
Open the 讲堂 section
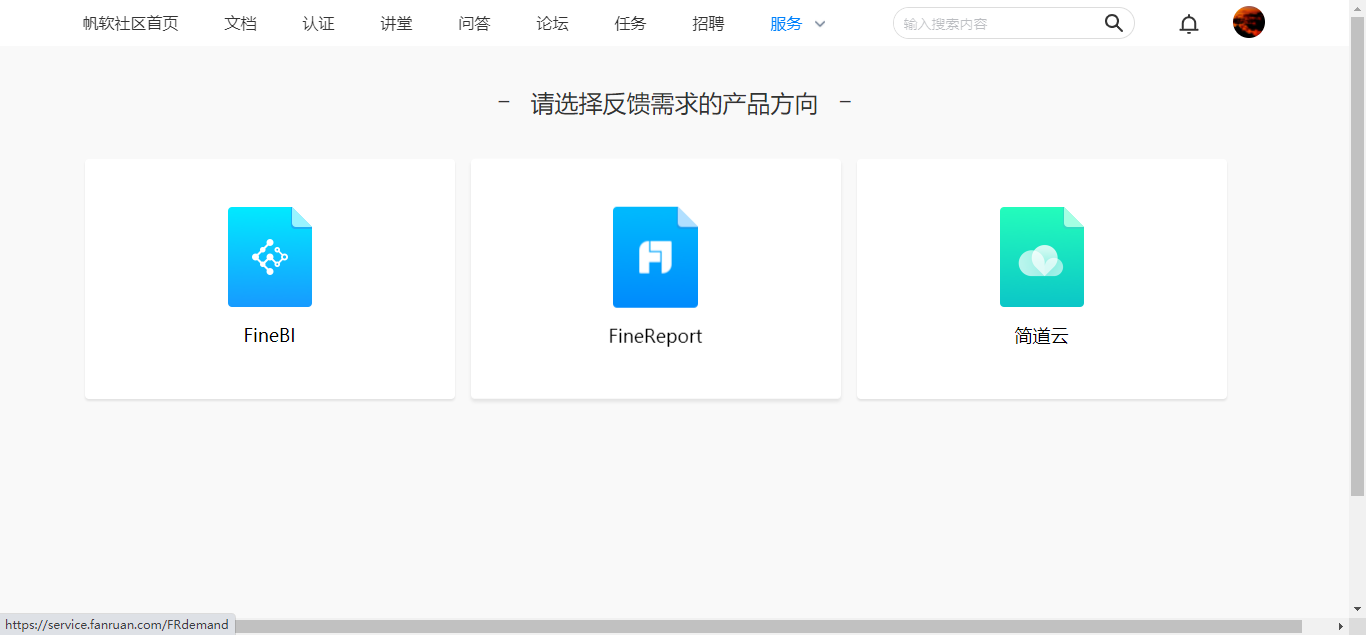pos(397,23)
